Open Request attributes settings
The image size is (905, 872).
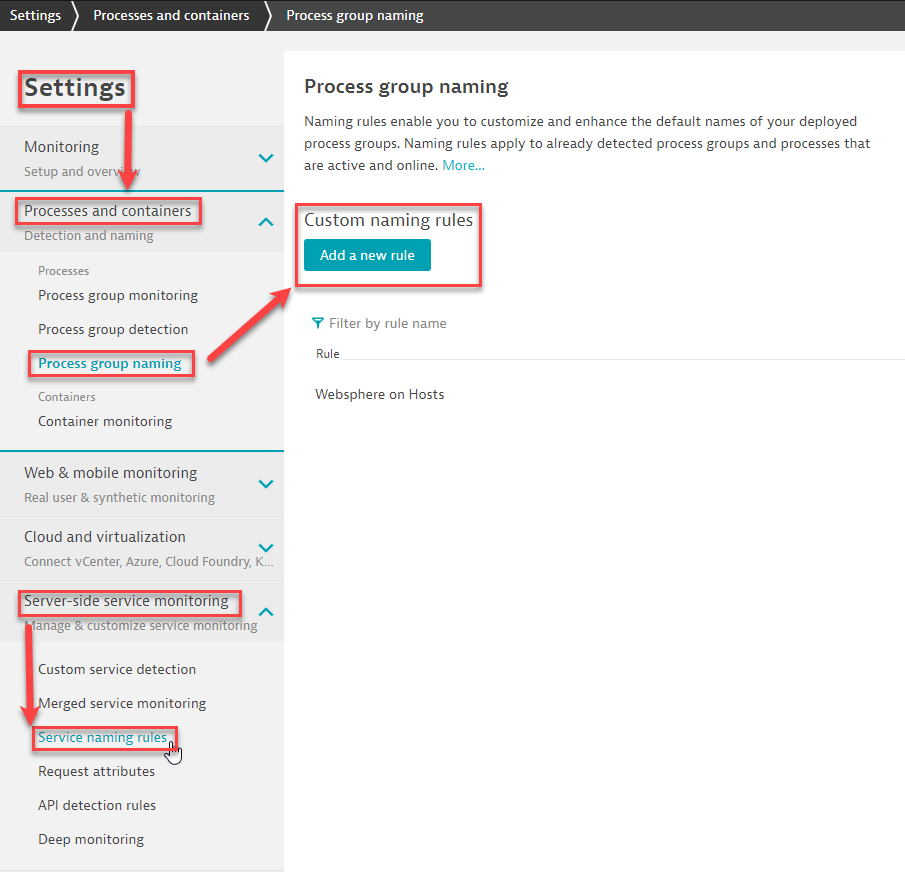(x=96, y=771)
